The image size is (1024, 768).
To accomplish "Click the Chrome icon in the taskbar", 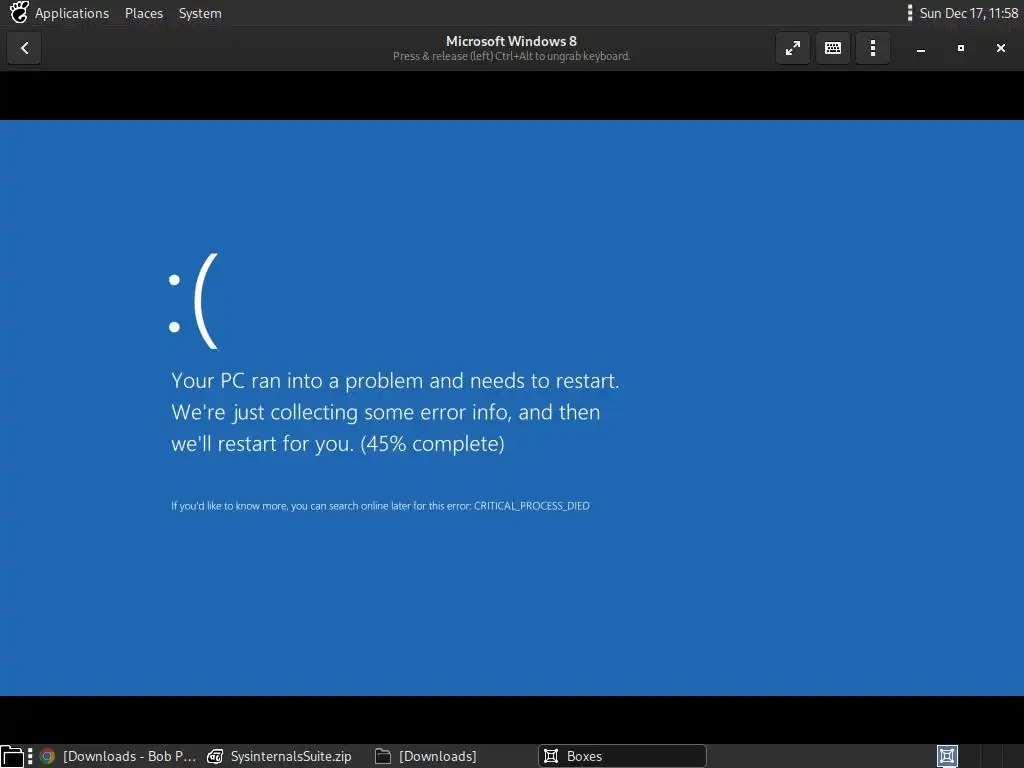I will click(47, 756).
